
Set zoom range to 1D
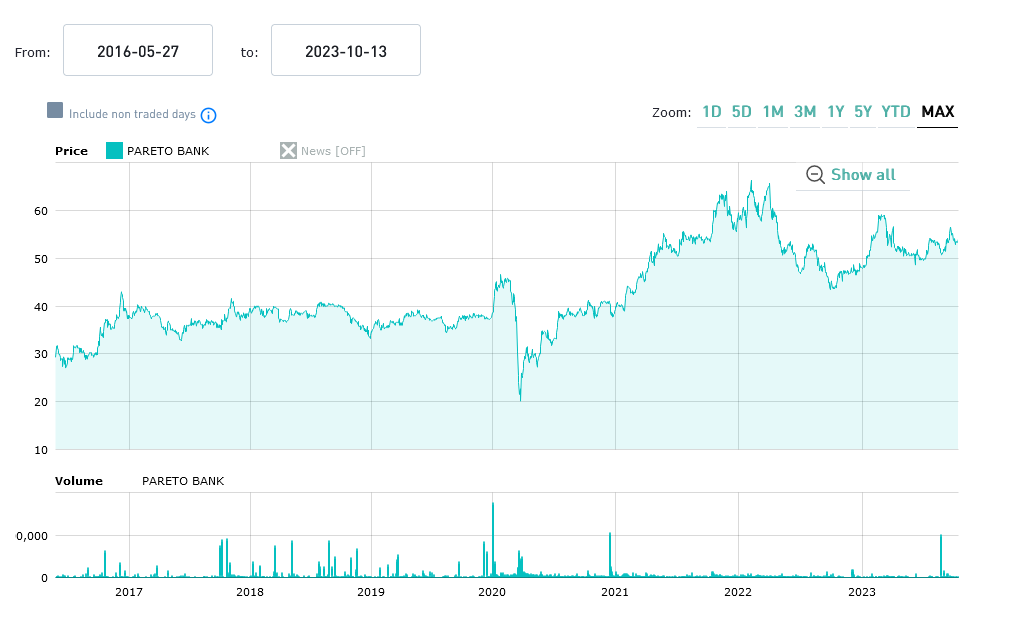click(x=712, y=112)
